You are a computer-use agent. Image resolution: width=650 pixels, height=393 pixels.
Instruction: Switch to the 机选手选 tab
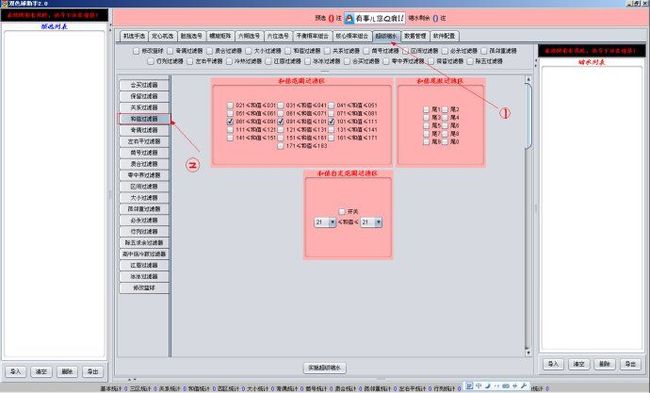coord(134,36)
